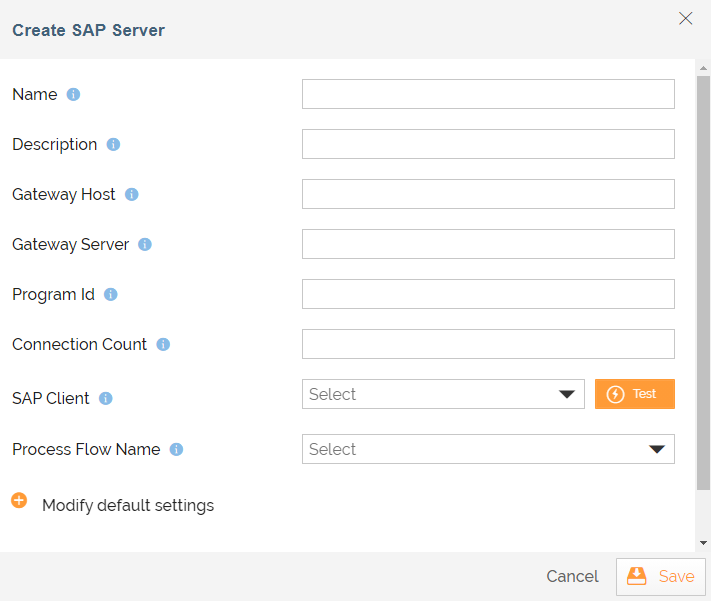
Task: Click the scrollbar down arrow
Action: (703, 542)
